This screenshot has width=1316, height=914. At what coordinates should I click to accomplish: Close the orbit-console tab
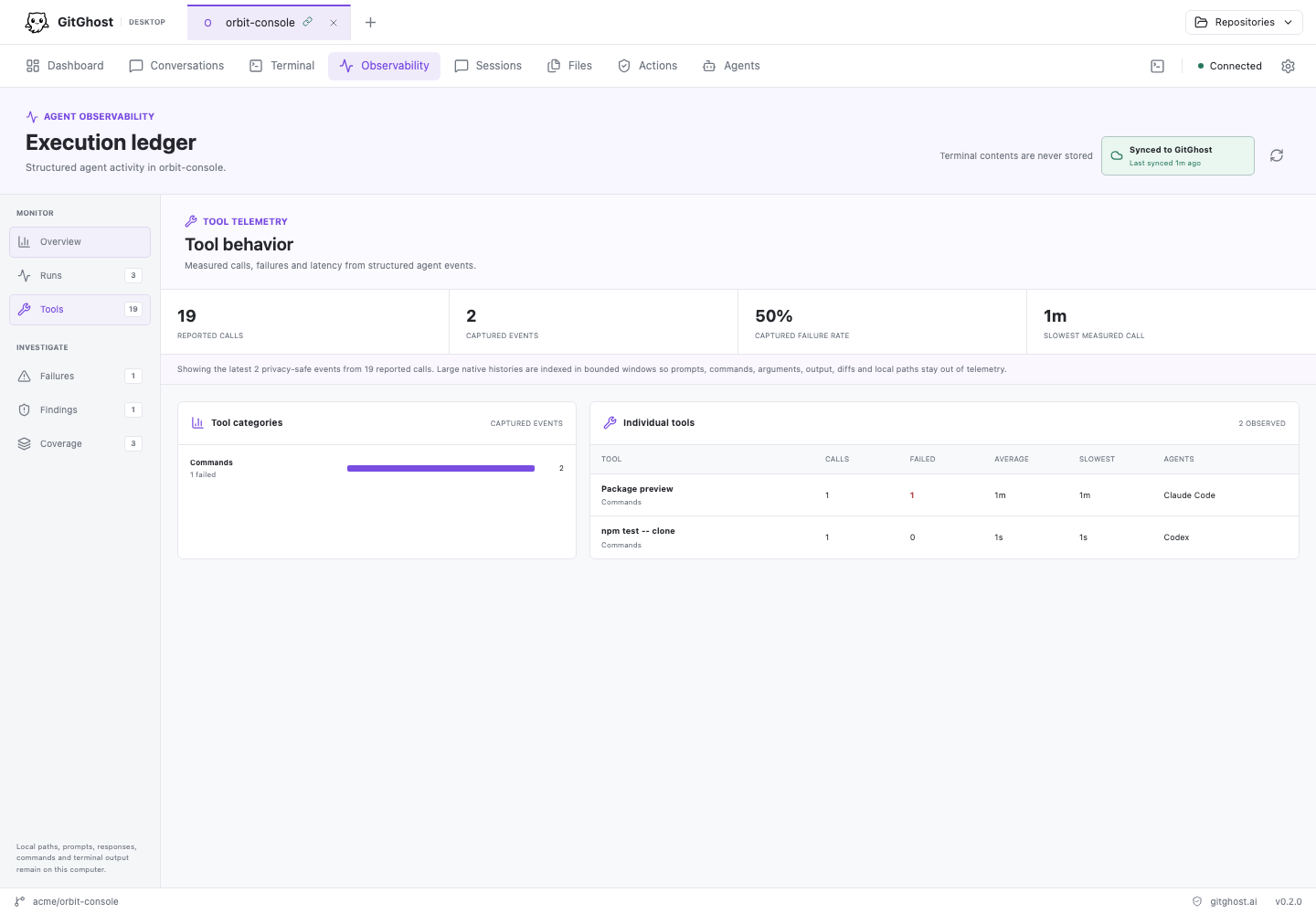(334, 23)
